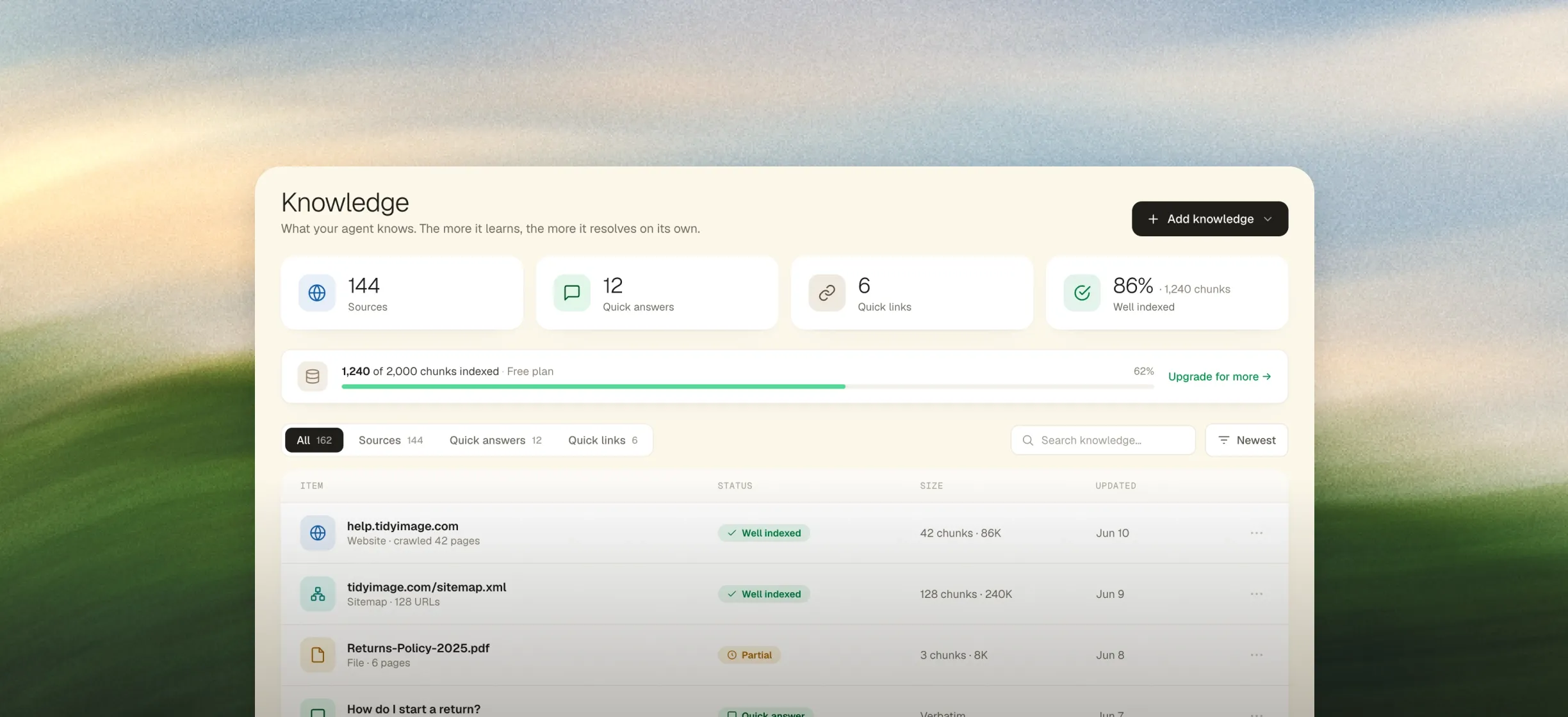Click the '1,240 chunks' label beside 86%
The height and width of the screenshot is (717, 1568).
pos(1197,289)
